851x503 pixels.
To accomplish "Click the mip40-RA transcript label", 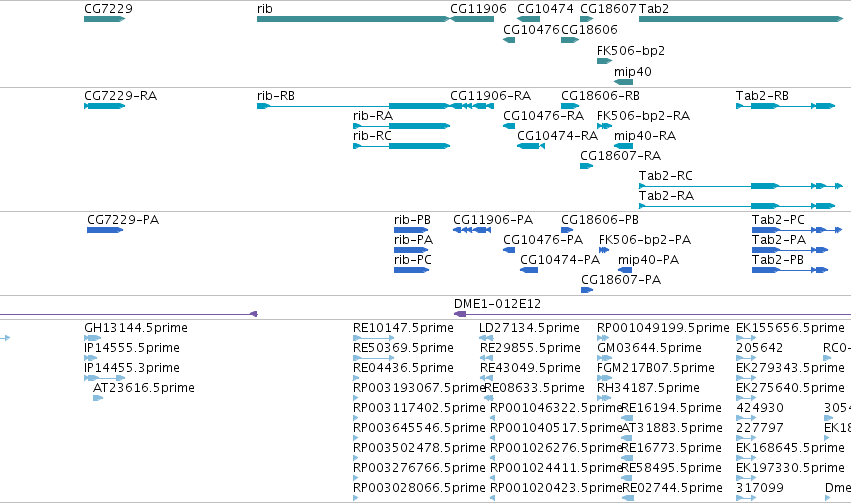I will coord(645,136).
